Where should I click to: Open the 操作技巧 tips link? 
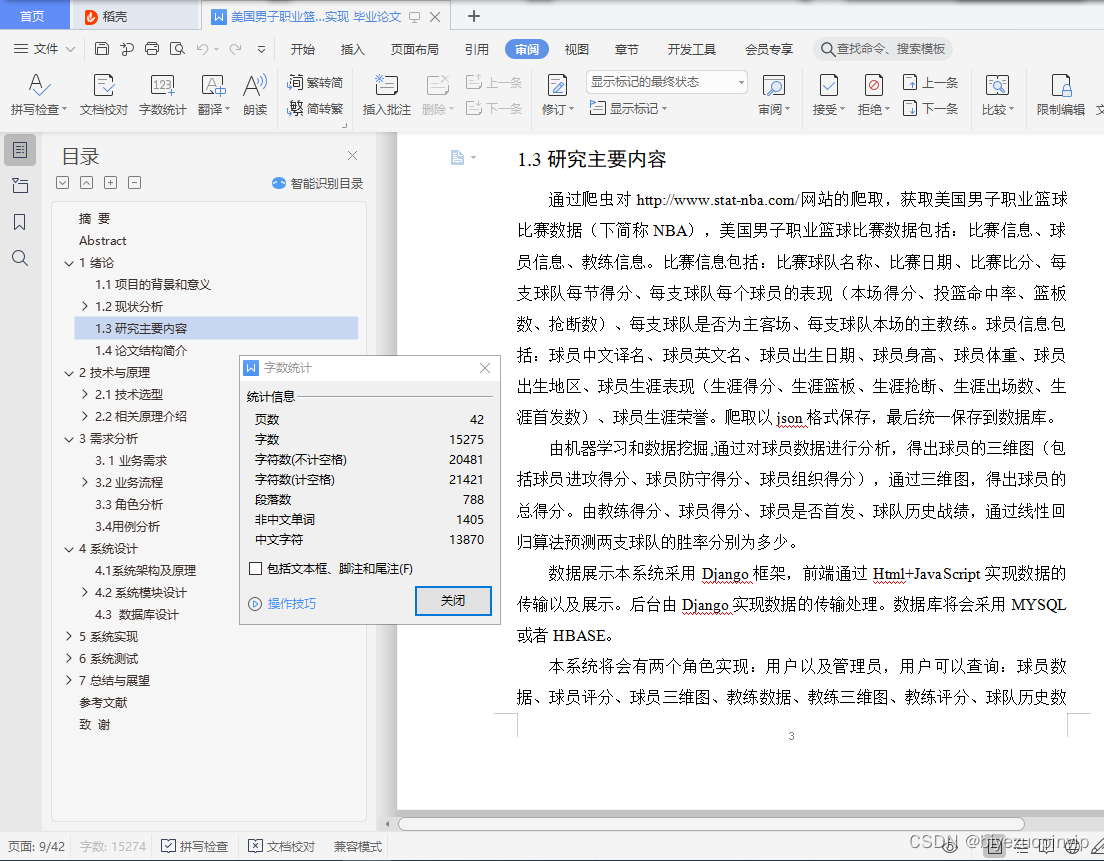pos(282,603)
